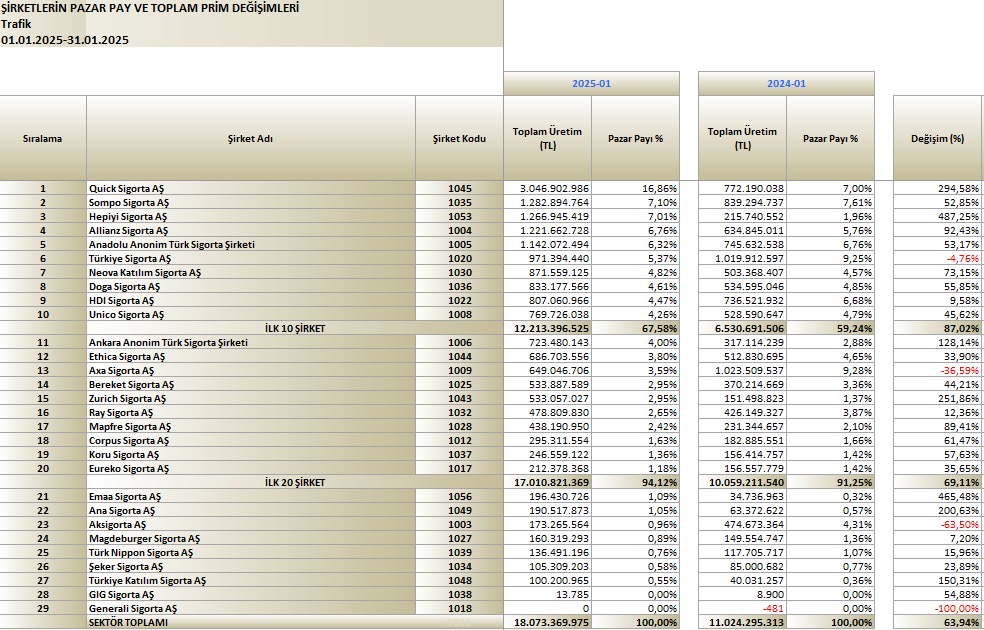Select Neova Katılım Sigorta AŞ cell
The image size is (984, 630).
coord(251,272)
